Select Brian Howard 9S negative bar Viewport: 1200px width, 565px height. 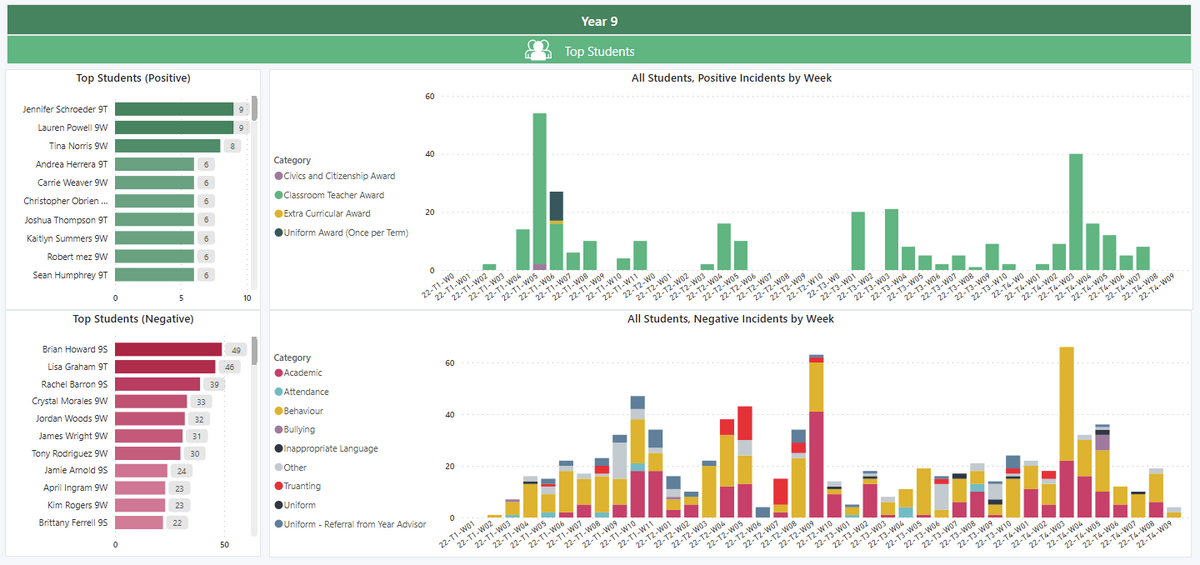(168, 350)
